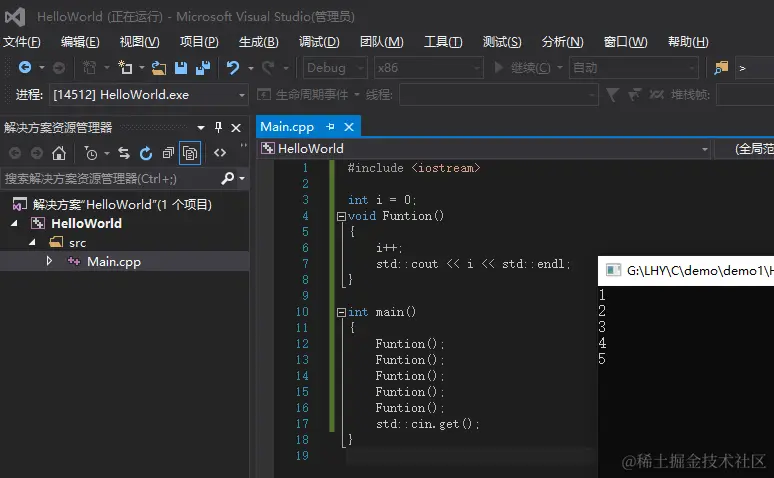Screen dimensions: 774x478
Task: Click the navigate forward arrow icon
Action: point(59,67)
